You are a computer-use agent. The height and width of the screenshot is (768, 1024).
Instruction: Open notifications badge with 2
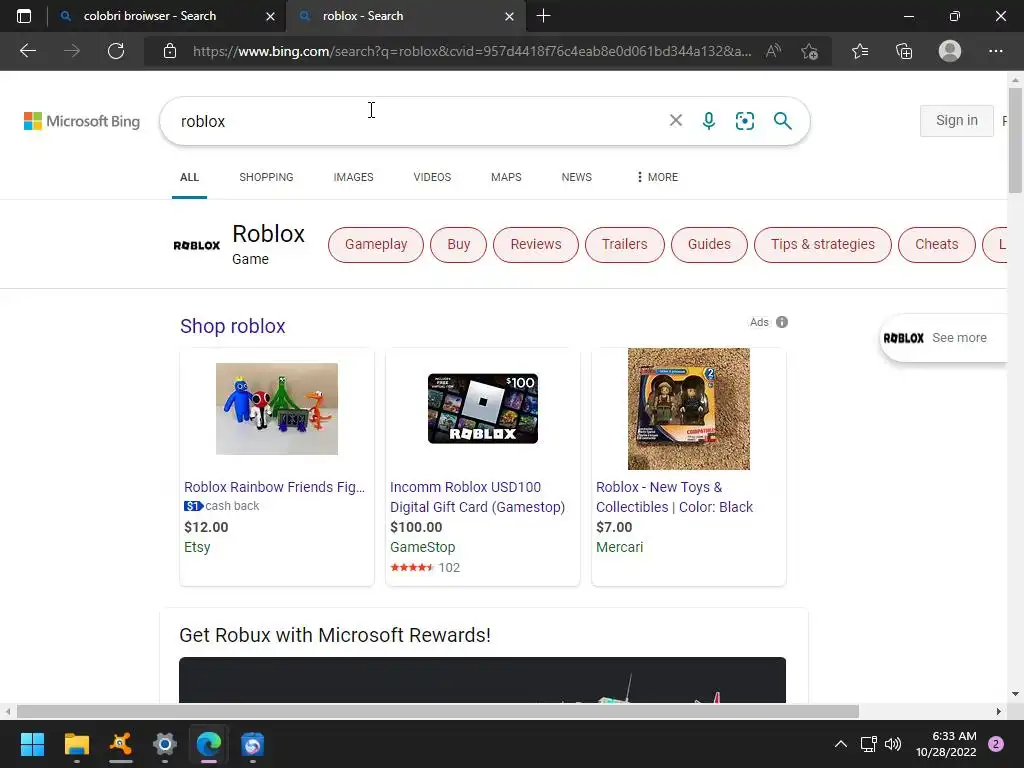click(996, 744)
